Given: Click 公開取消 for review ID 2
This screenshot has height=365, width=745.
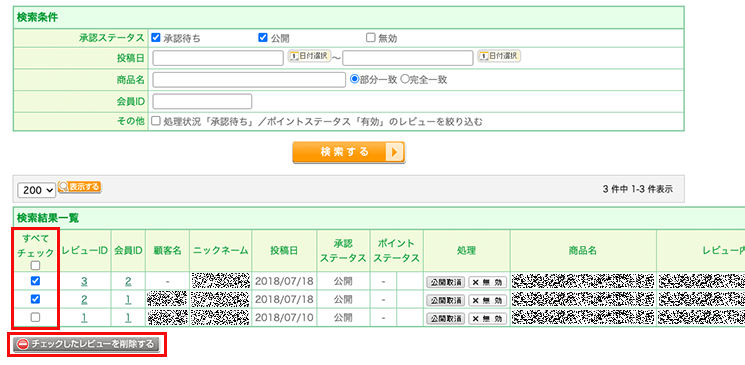Looking at the screenshot, I should click(x=445, y=300).
